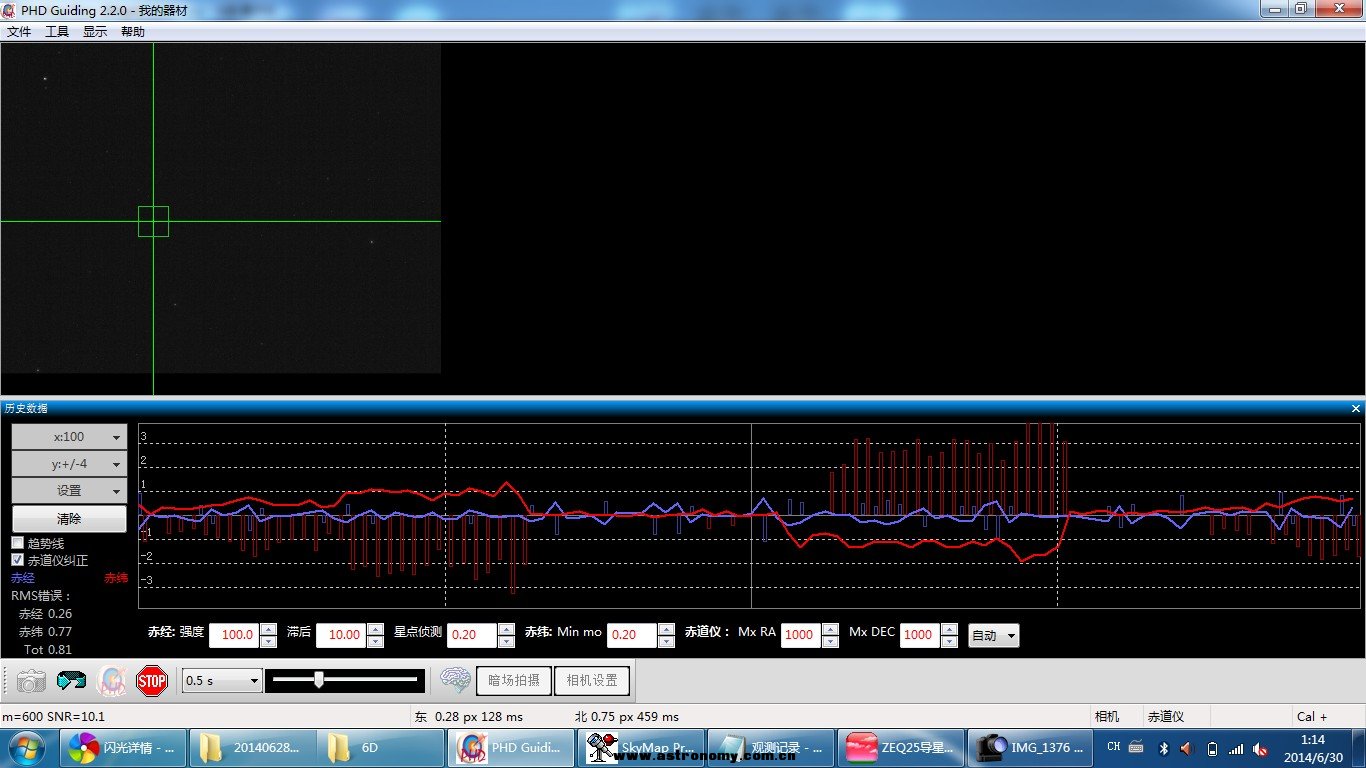Screen dimensions: 1366x768
Task: Decrease 滞后 value with down spinner
Action: [x=375, y=642]
